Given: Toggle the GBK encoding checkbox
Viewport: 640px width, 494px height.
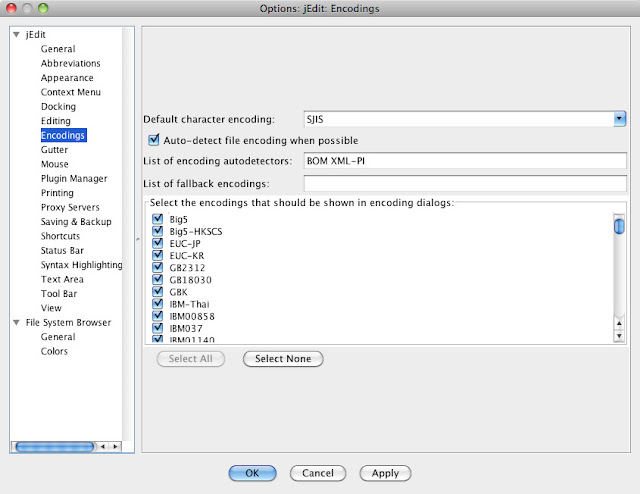Looking at the screenshot, I should [158, 292].
